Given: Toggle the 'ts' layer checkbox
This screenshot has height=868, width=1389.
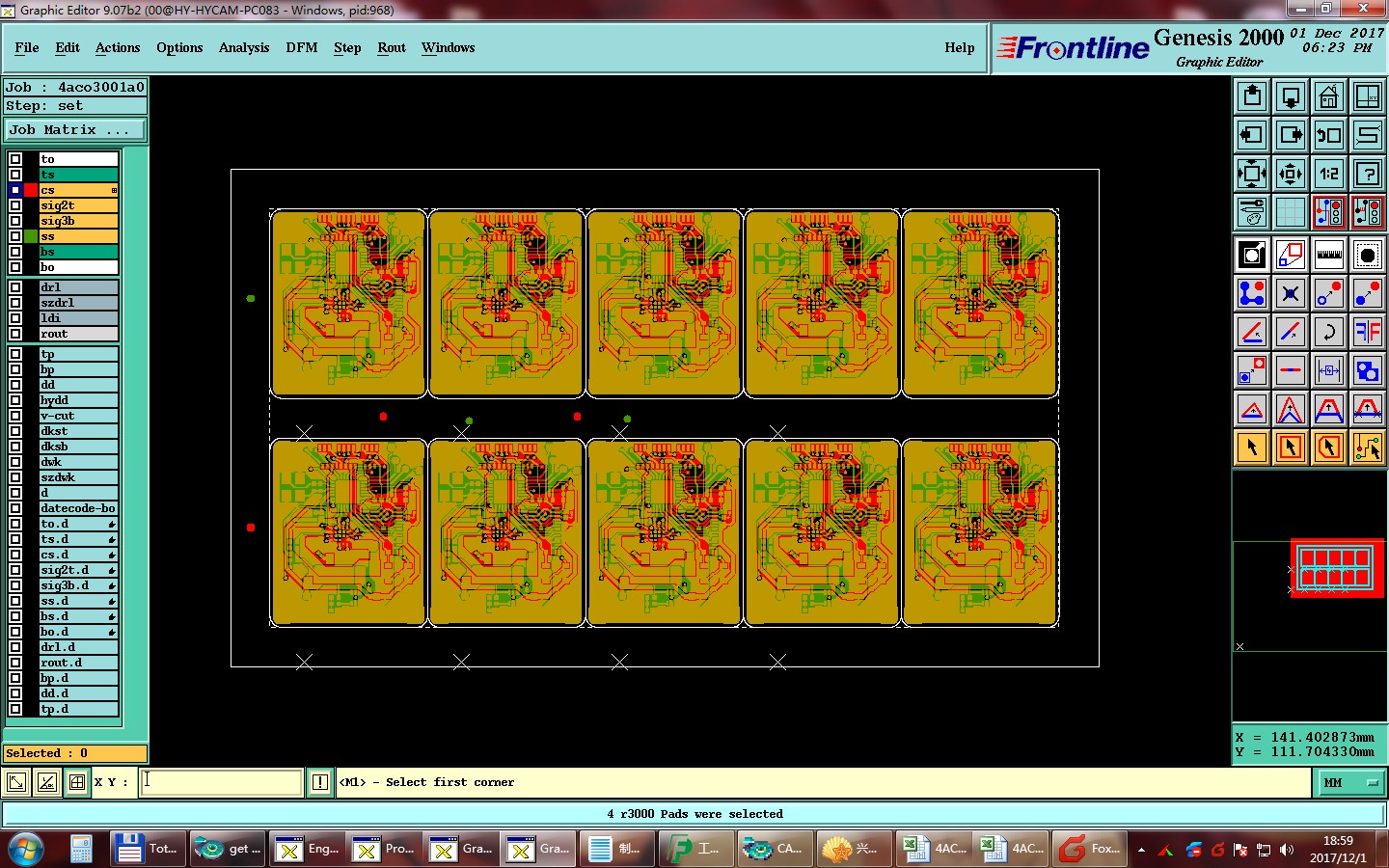Looking at the screenshot, I should point(15,175).
